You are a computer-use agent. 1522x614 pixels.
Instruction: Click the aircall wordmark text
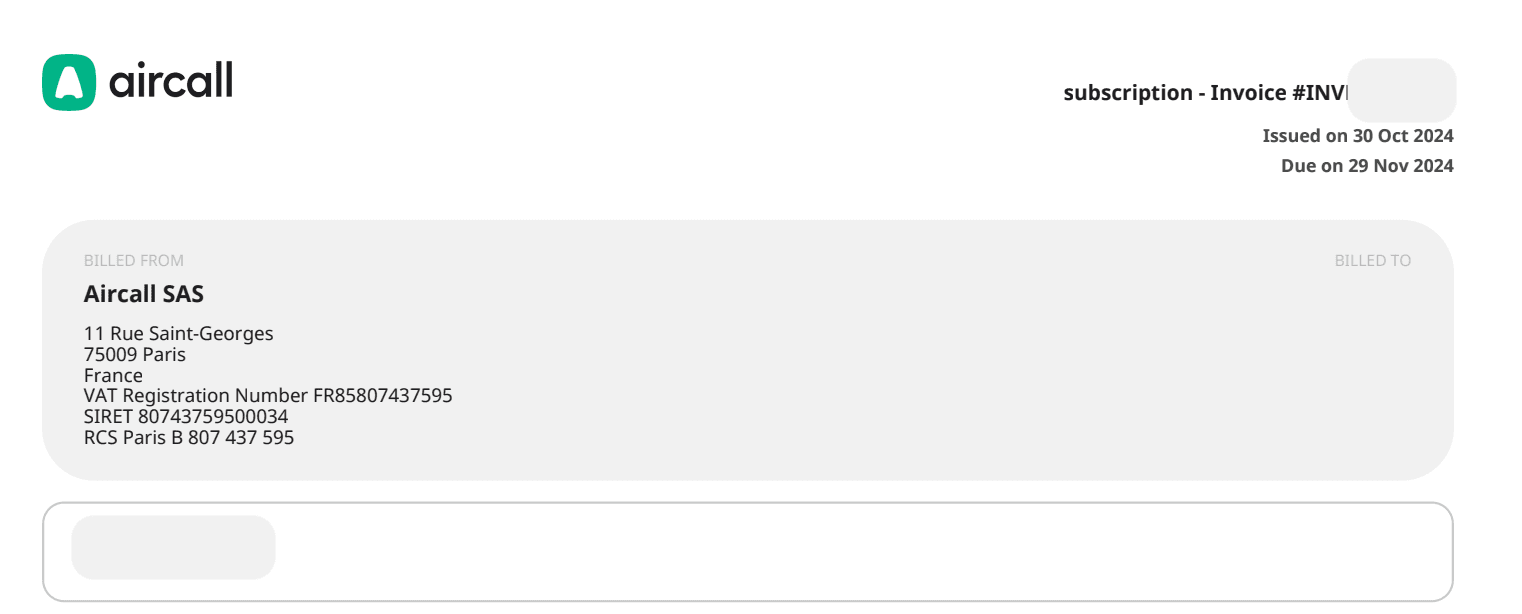point(170,80)
